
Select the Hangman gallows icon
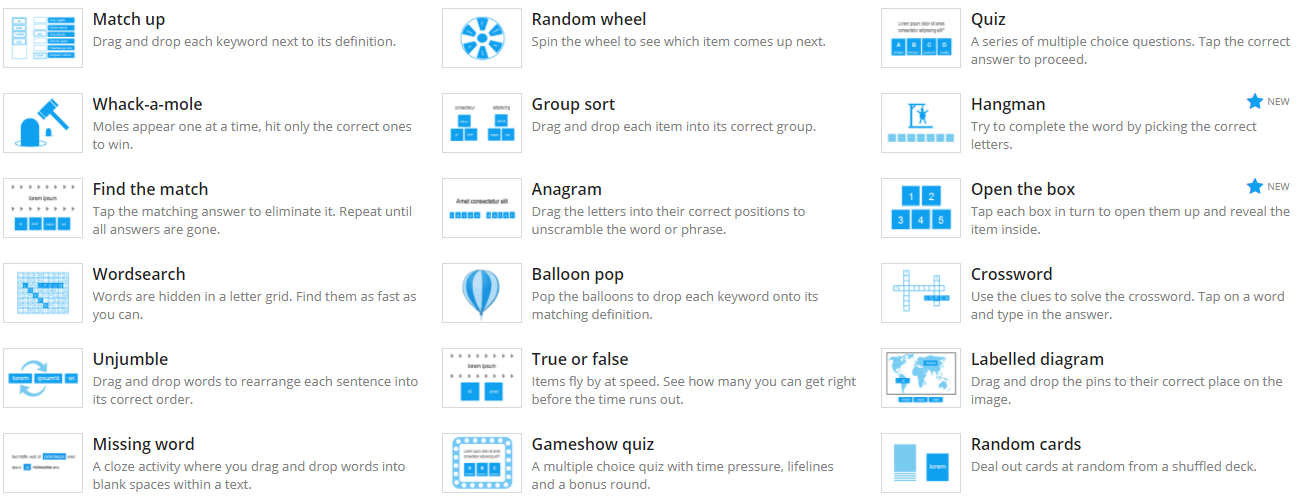(921, 123)
